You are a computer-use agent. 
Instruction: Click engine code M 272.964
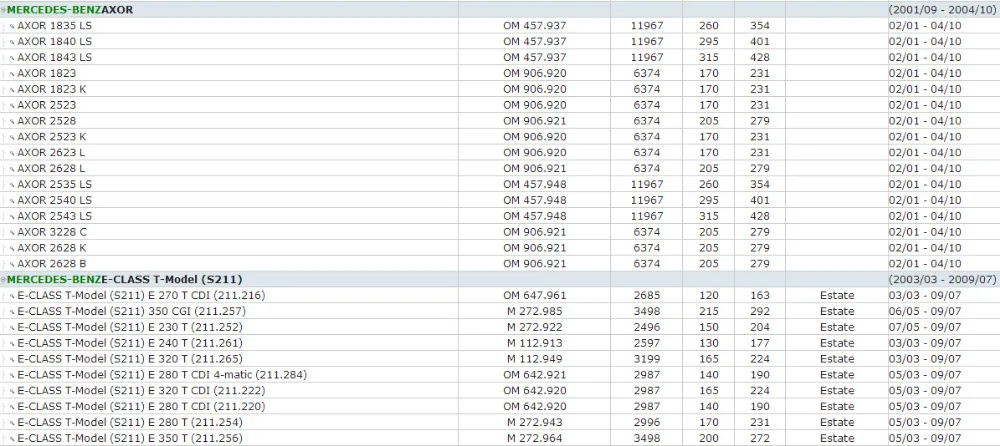click(x=534, y=438)
